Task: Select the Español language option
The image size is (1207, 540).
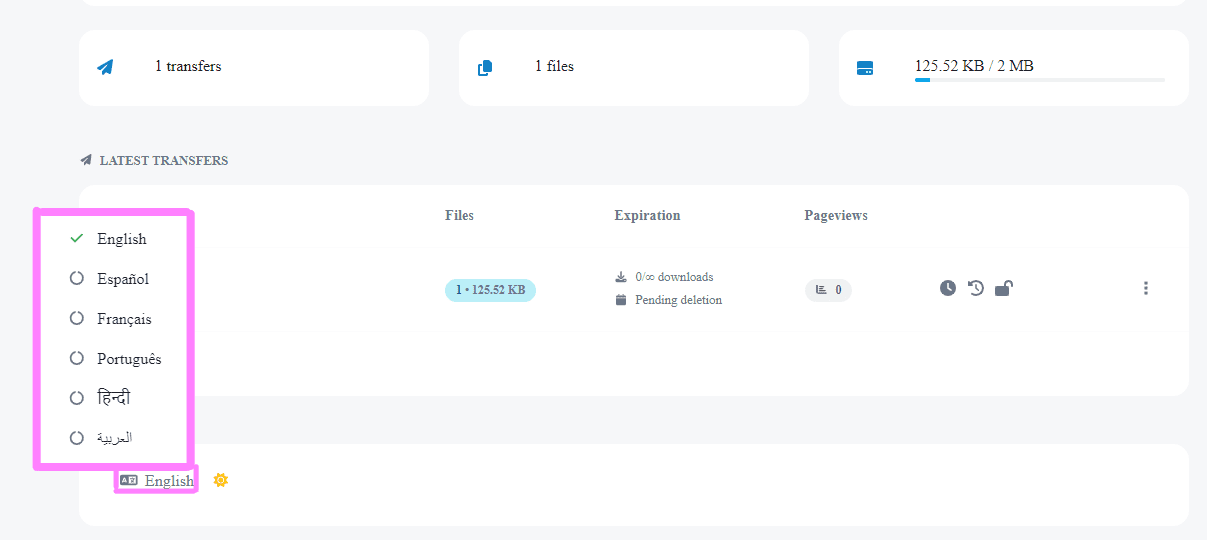Action: pos(122,279)
